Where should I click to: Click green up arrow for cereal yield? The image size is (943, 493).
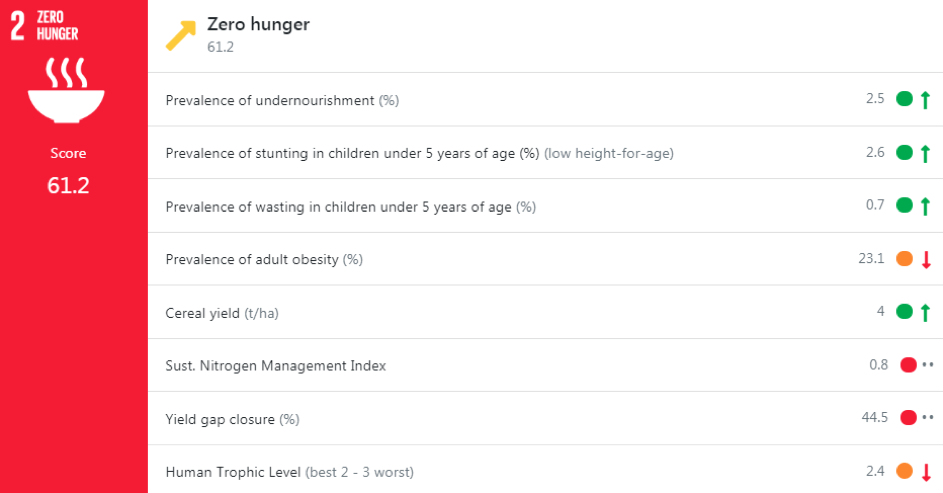[926, 313]
